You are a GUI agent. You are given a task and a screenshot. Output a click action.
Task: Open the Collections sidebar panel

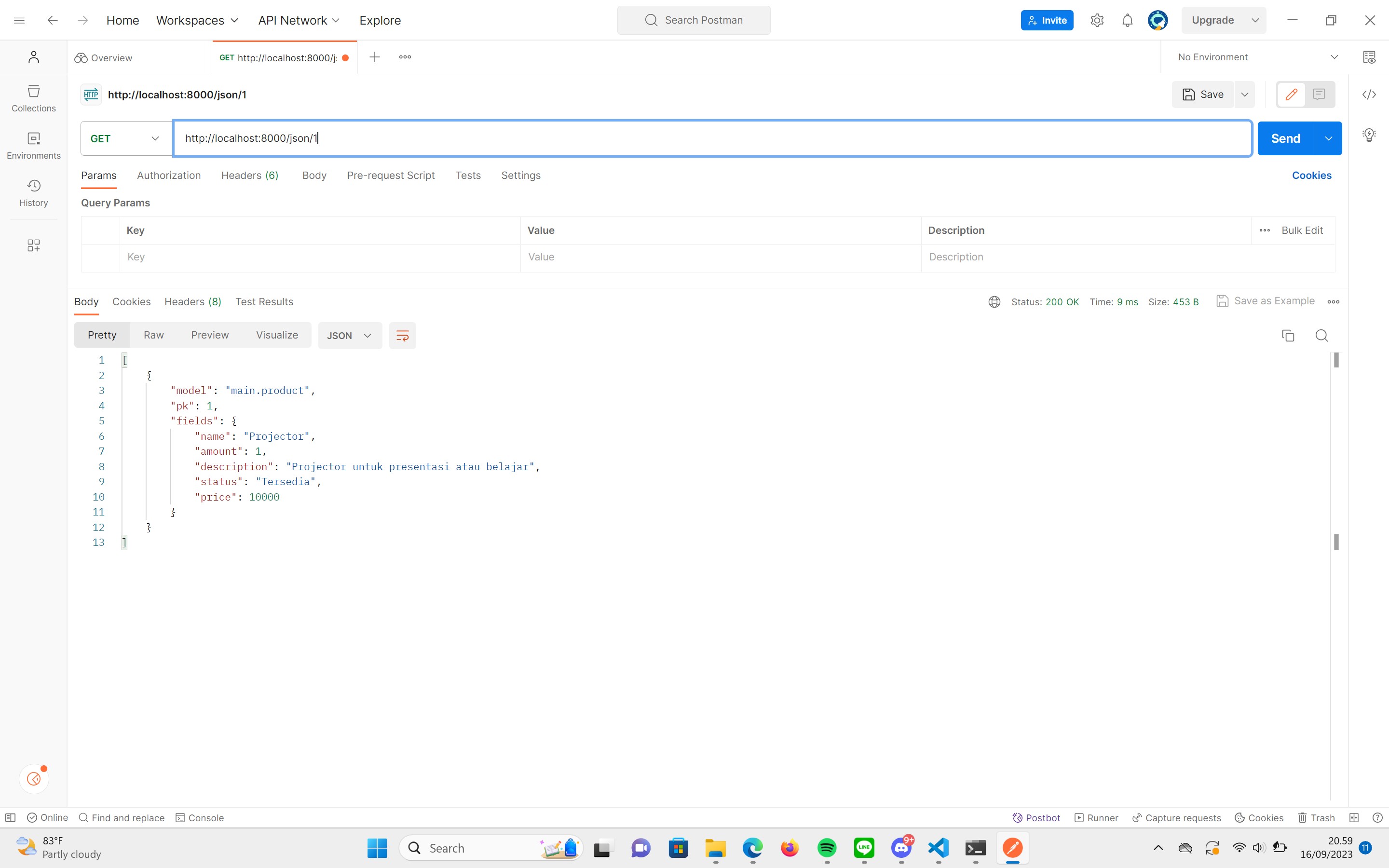click(x=33, y=98)
